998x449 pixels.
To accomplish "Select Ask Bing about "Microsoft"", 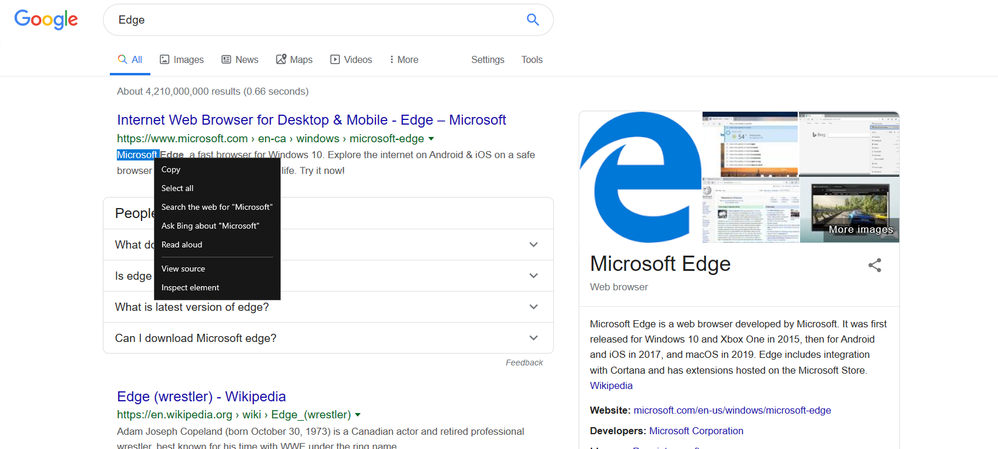I will (x=217, y=226).
